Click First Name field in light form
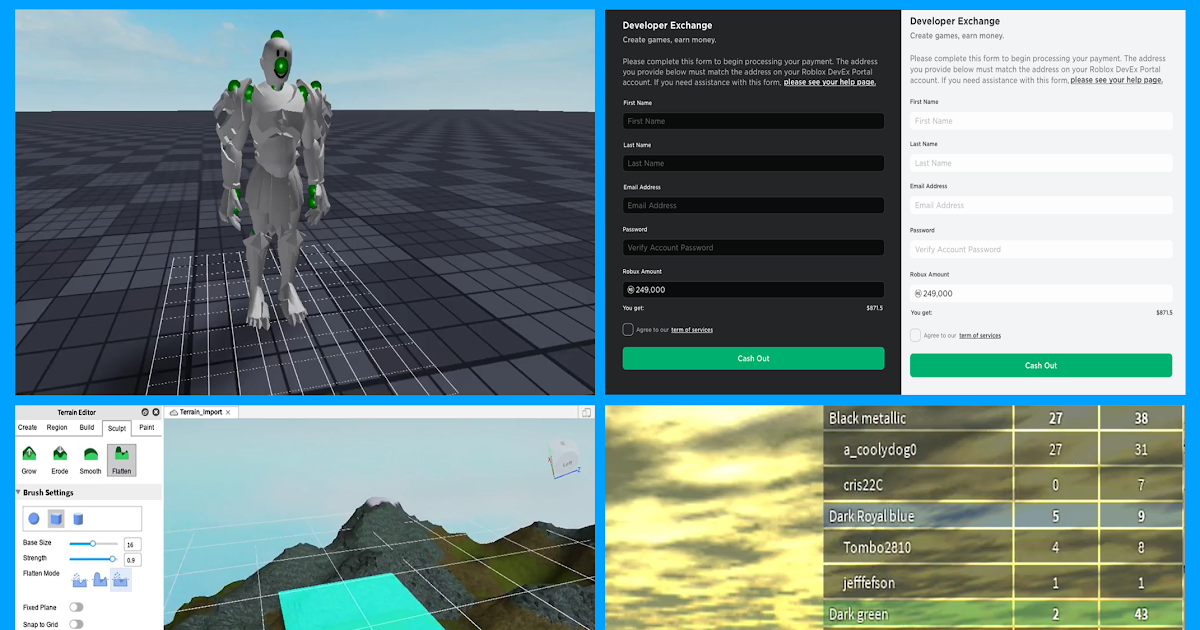 point(1041,121)
